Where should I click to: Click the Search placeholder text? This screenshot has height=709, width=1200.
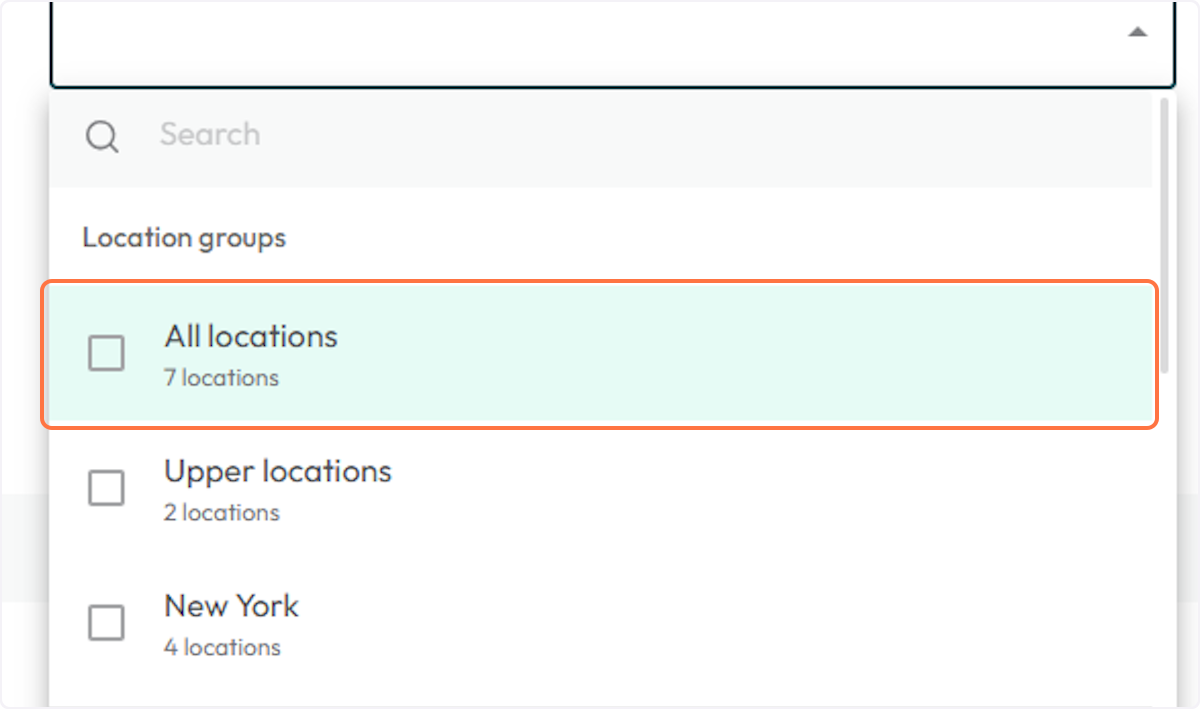click(x=209, y=134)
